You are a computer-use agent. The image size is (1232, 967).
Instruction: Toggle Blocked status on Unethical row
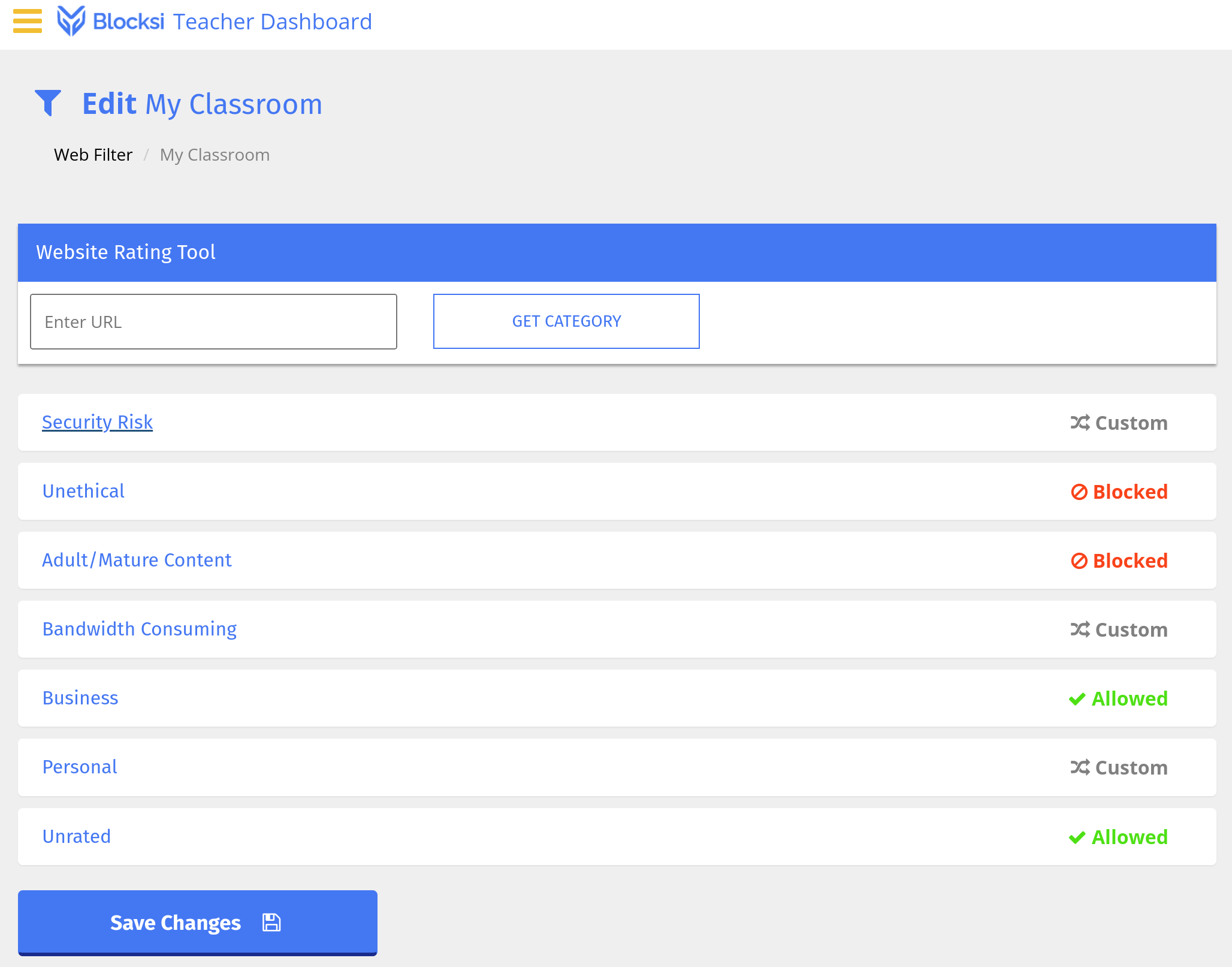pyautogui.click(x=1119, y=492)
